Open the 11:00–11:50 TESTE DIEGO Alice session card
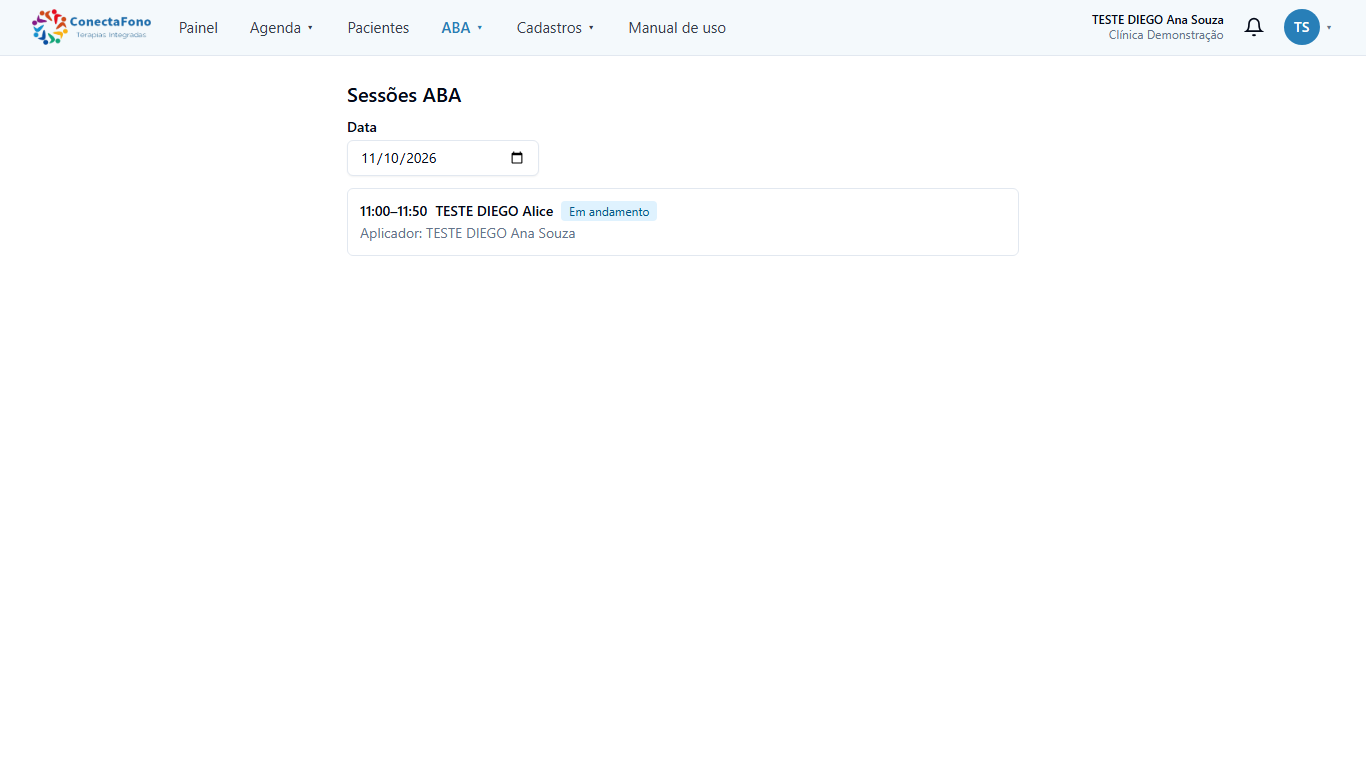Image resolution: width=1366 pixels, height=768 pixels. 683,222
